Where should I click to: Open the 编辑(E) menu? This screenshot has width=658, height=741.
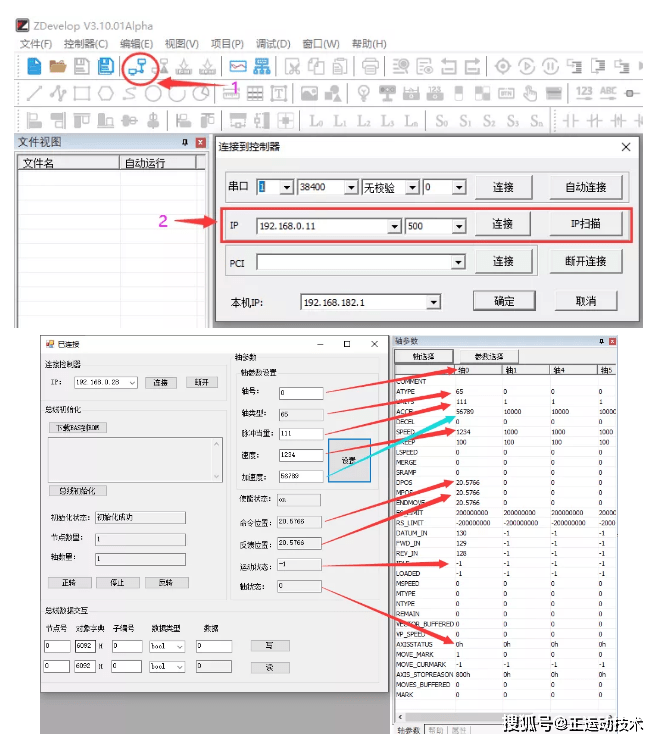click(x=137, y=44)
